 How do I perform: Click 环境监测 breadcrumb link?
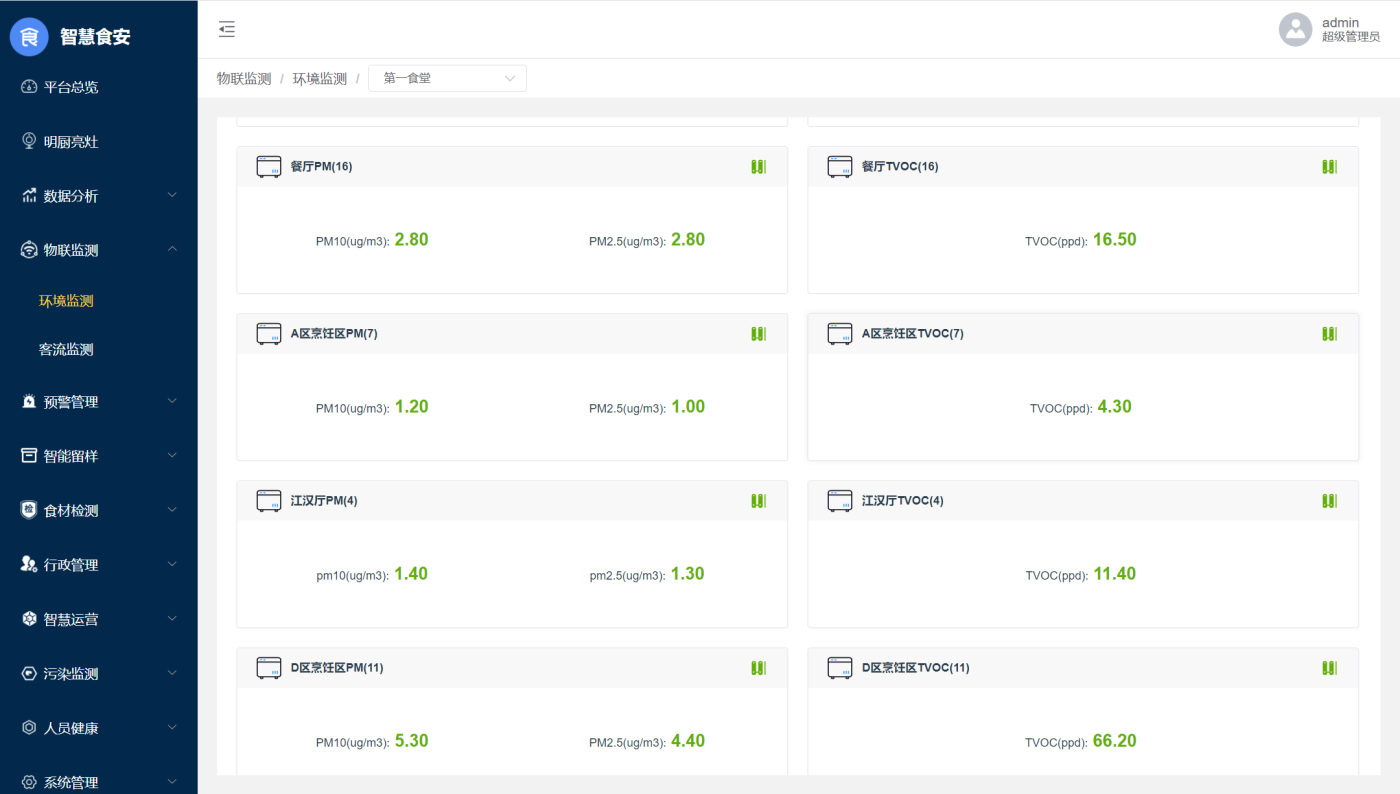point(319,79)
